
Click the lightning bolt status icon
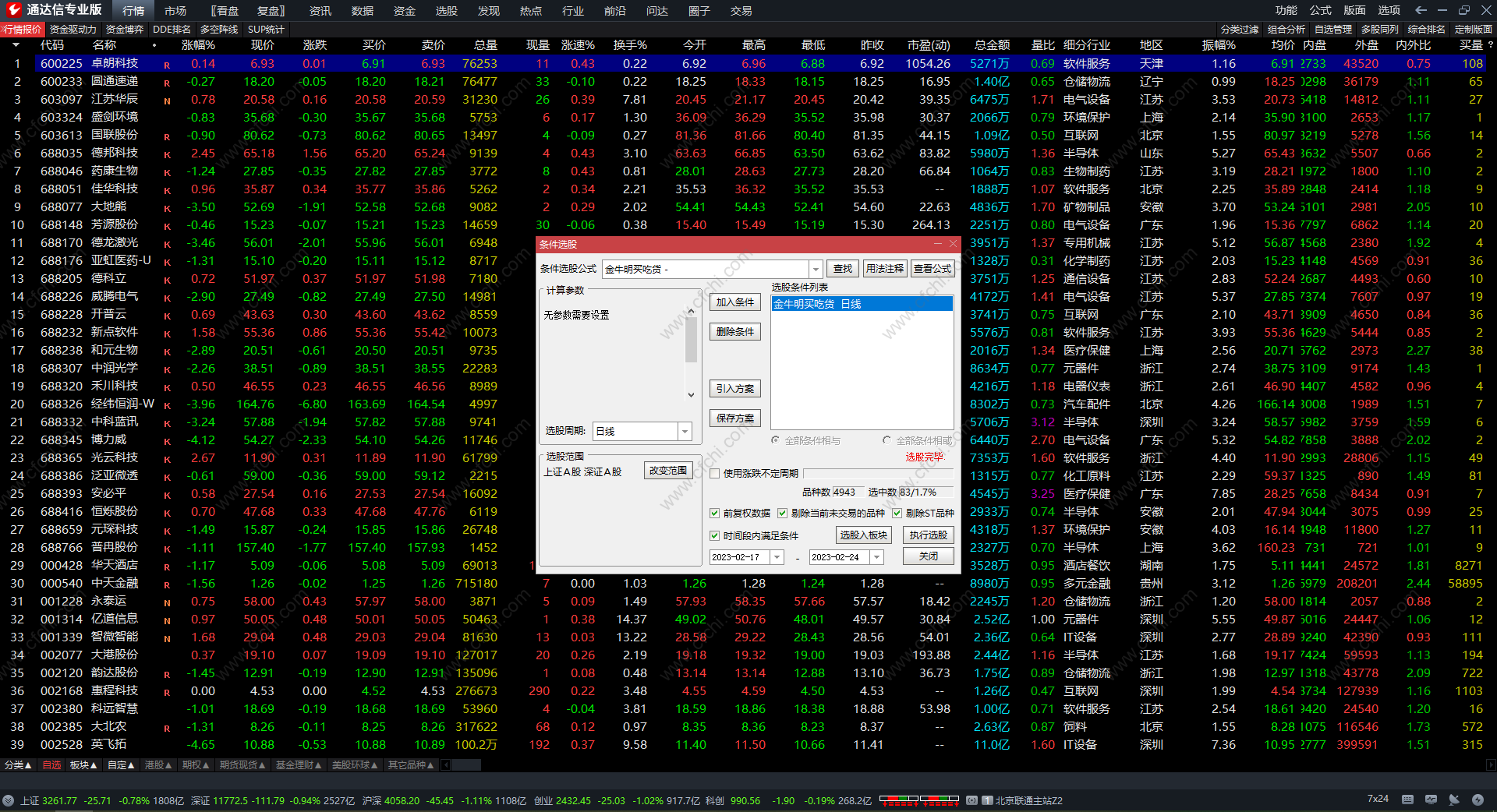click(x=1478, y=800)
